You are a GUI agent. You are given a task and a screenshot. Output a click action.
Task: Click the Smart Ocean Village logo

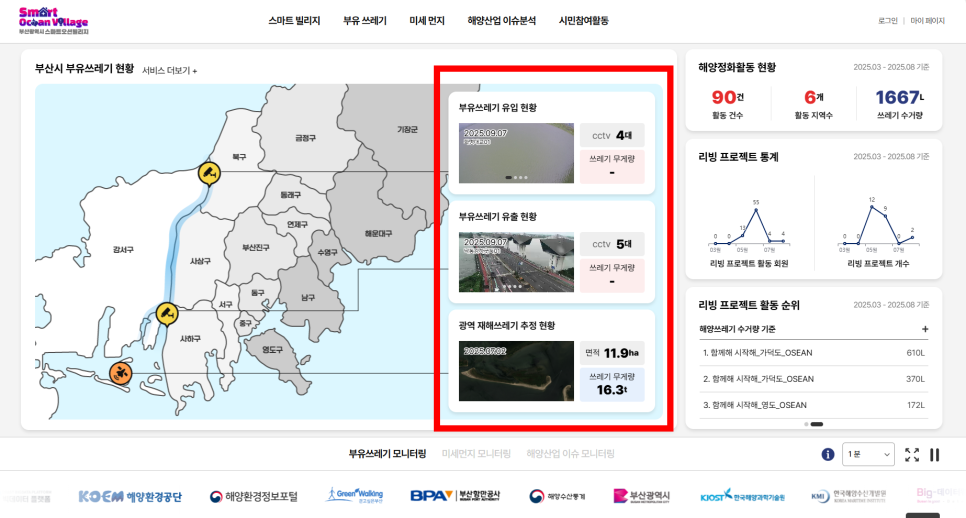click(x=54, y=20)
